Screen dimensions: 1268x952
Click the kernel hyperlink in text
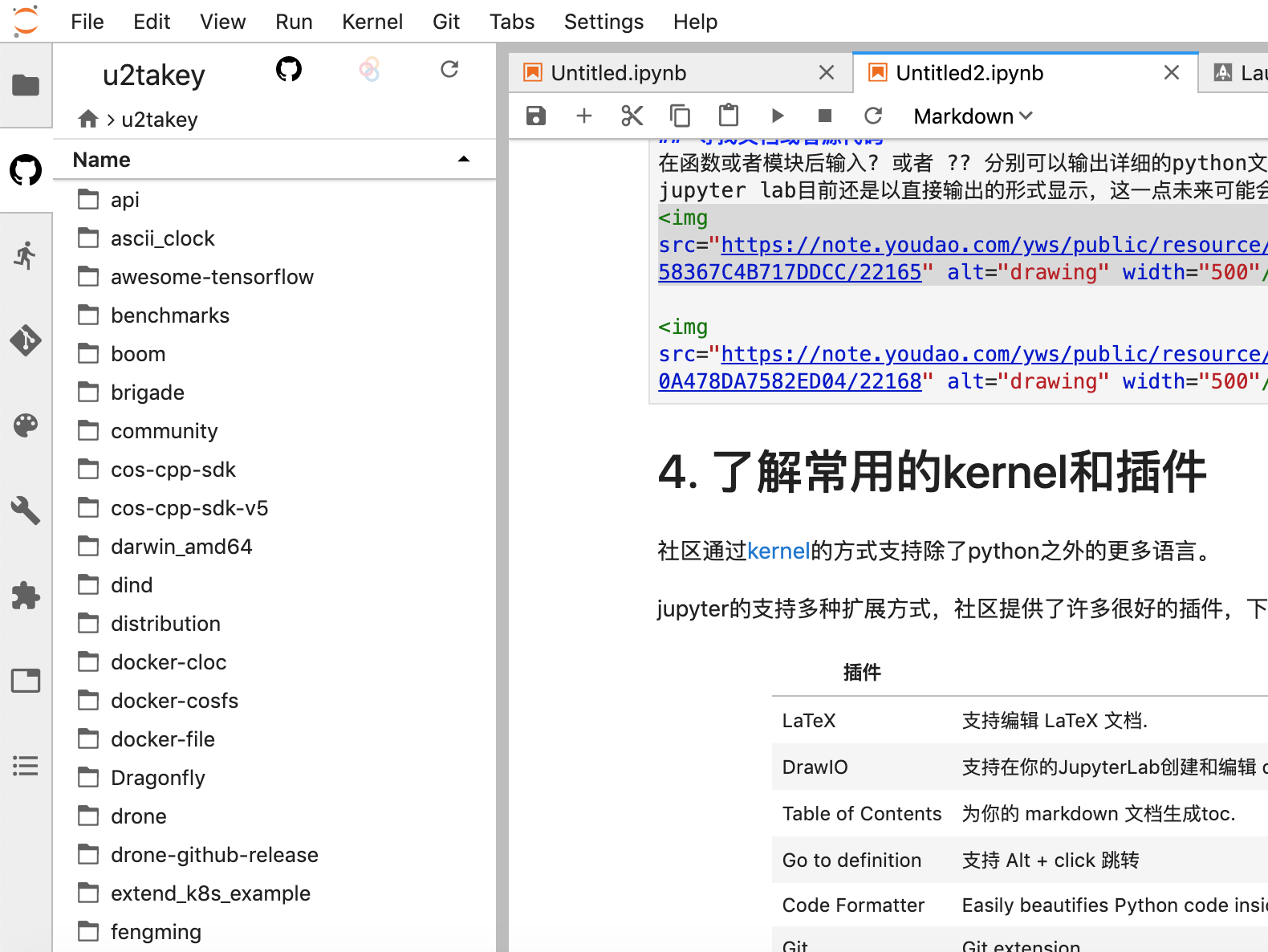coord(778,551)
